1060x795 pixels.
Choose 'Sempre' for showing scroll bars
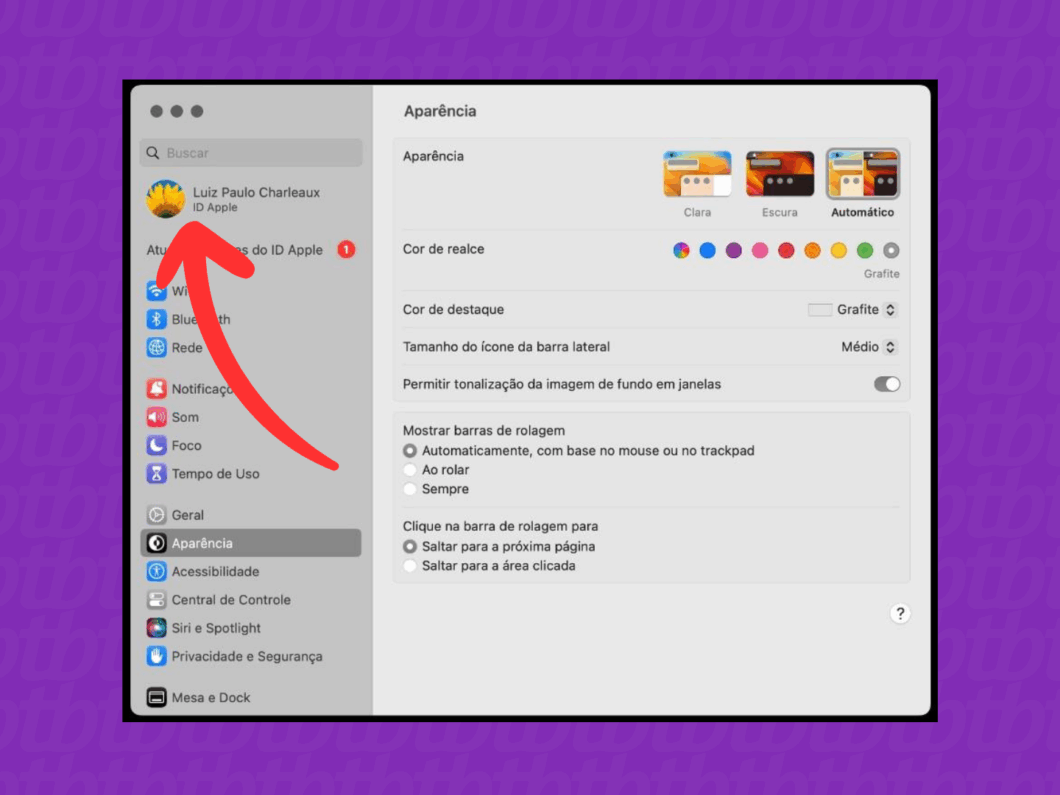410,489
